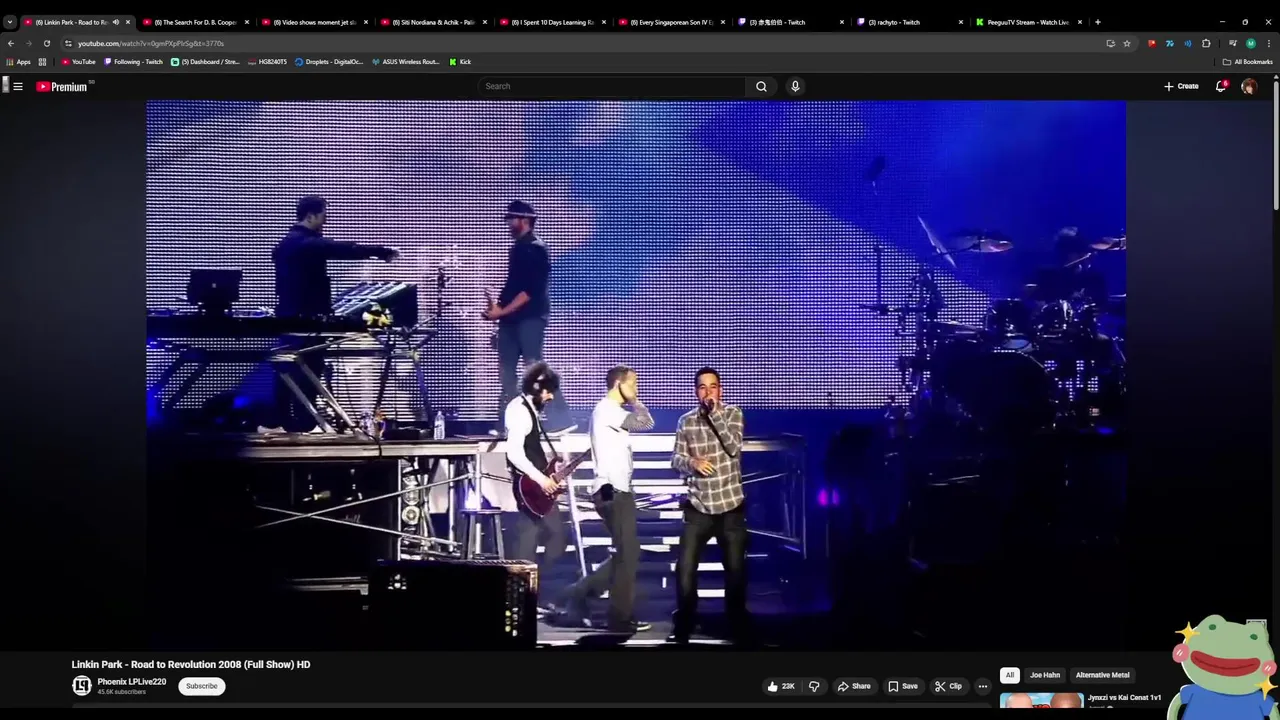Screen dimensions: 1280x720
Task: Open the Apps shortcut in bookmarks bar
Action: (x=19, y=62)
